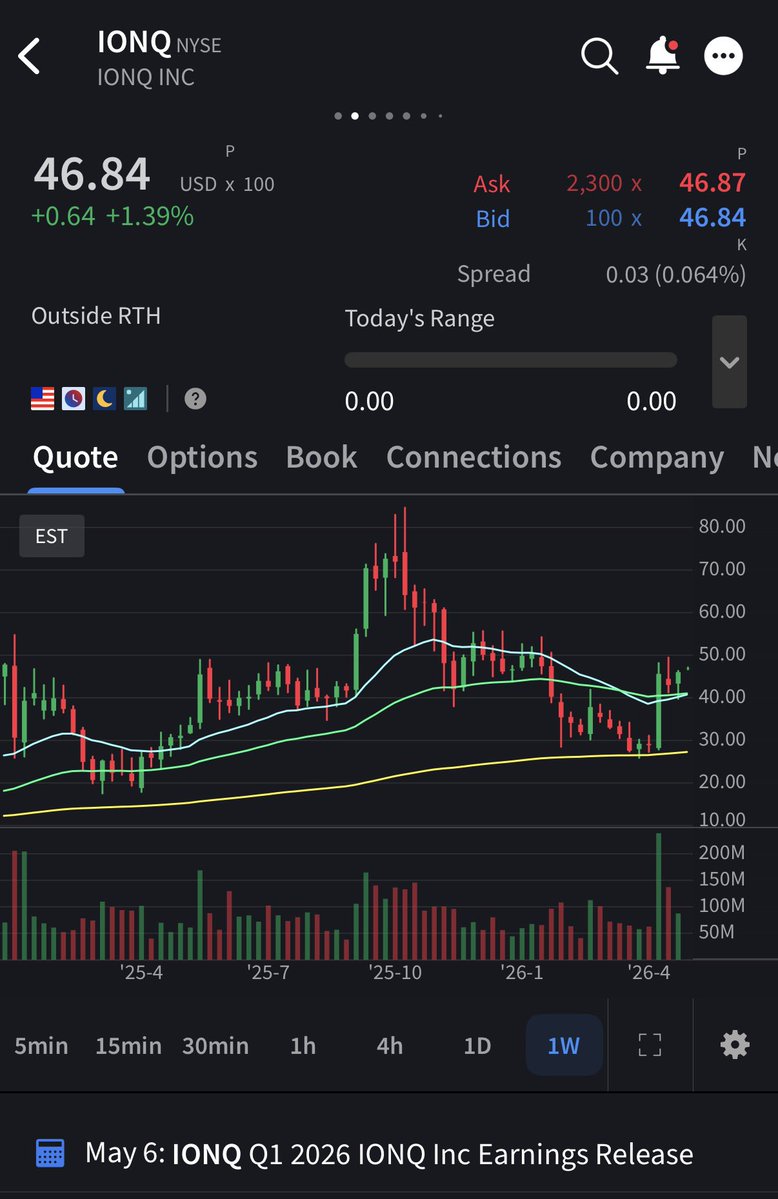
Task: Tap the Today's Range bar
Action: [x=510, y=360]
